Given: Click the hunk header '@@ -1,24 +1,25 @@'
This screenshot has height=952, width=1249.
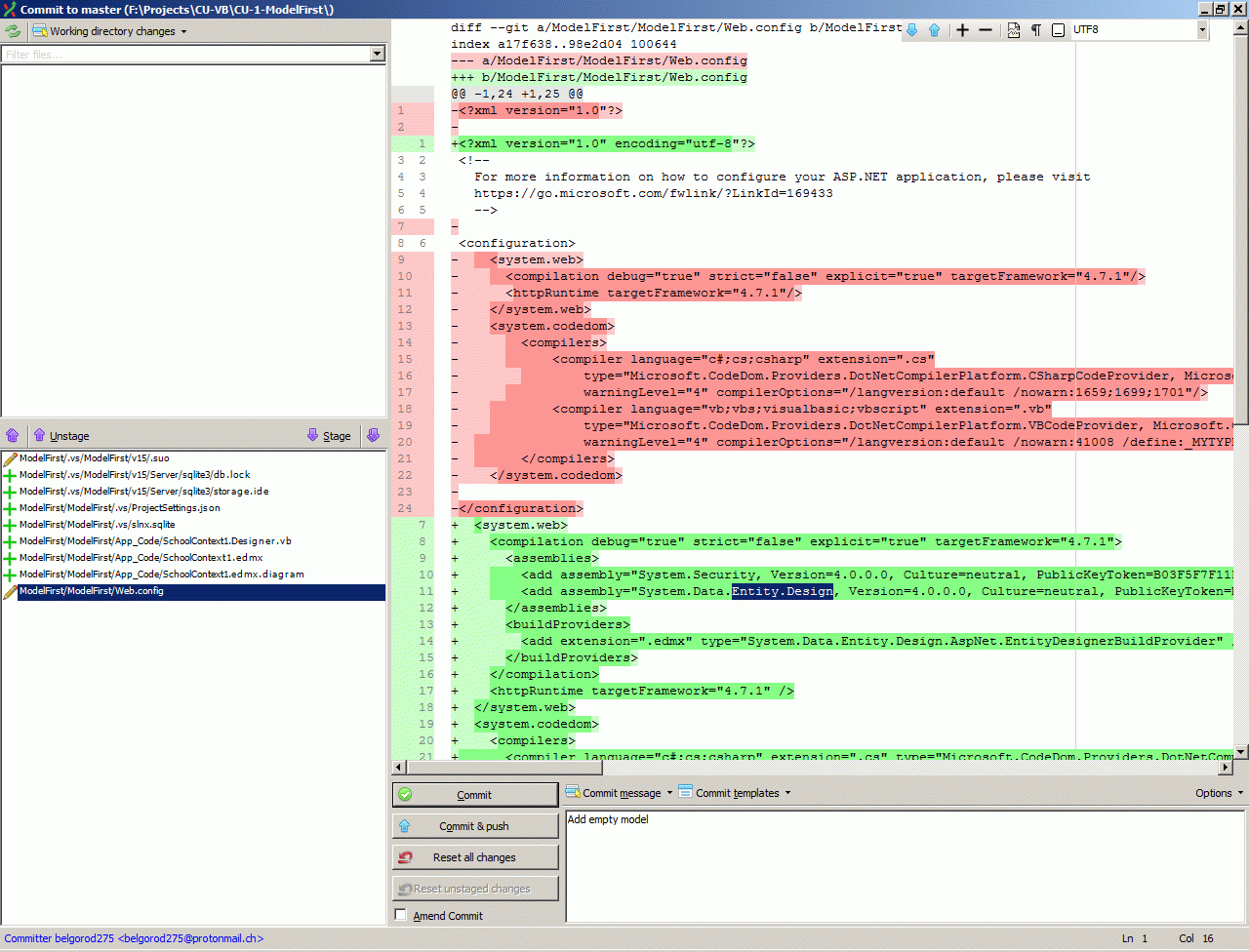Looking at the screenshot, I should click(517, 94).
